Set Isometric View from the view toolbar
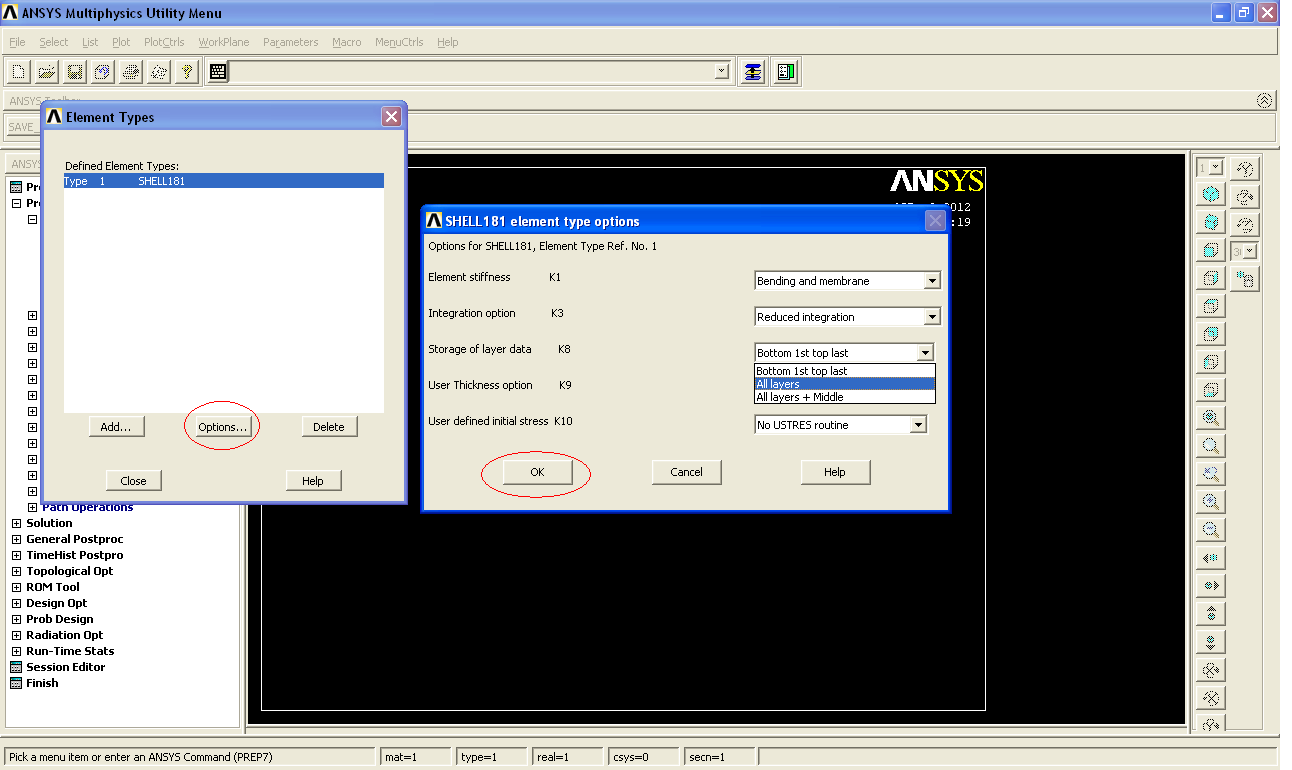Image resolution: width=1292 pixels, height=770 pixels. pos(1211,195)
